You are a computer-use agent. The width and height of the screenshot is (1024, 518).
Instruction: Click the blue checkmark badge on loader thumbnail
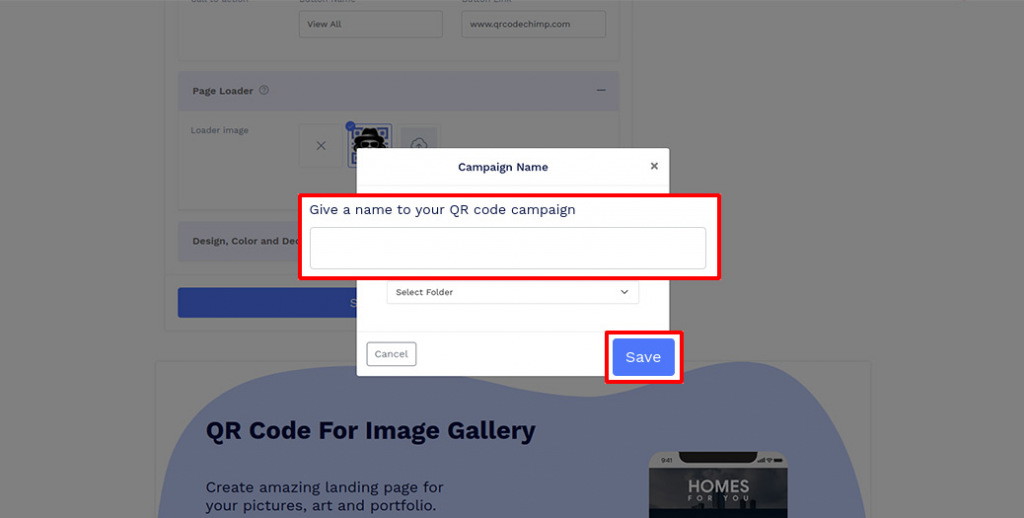point(351,126)
